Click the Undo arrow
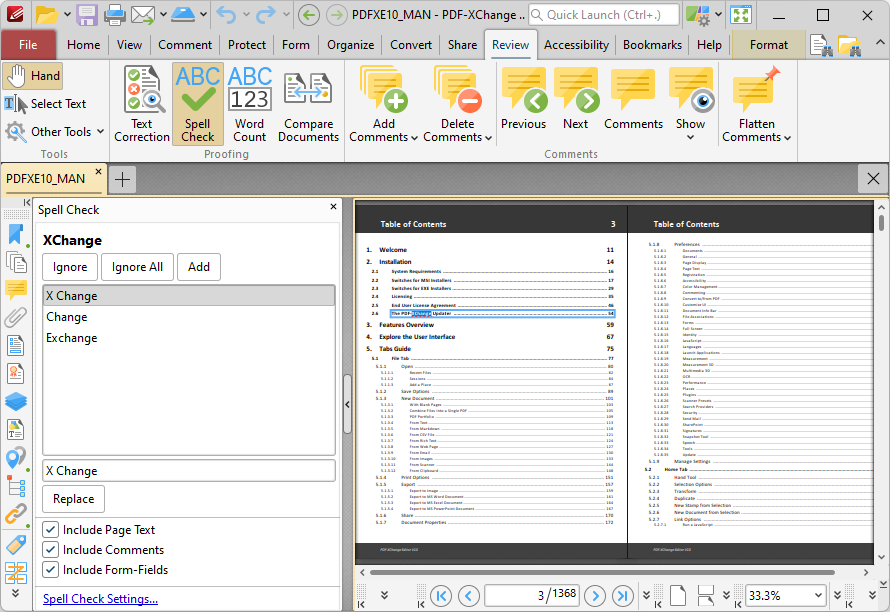 pos(226,15)
